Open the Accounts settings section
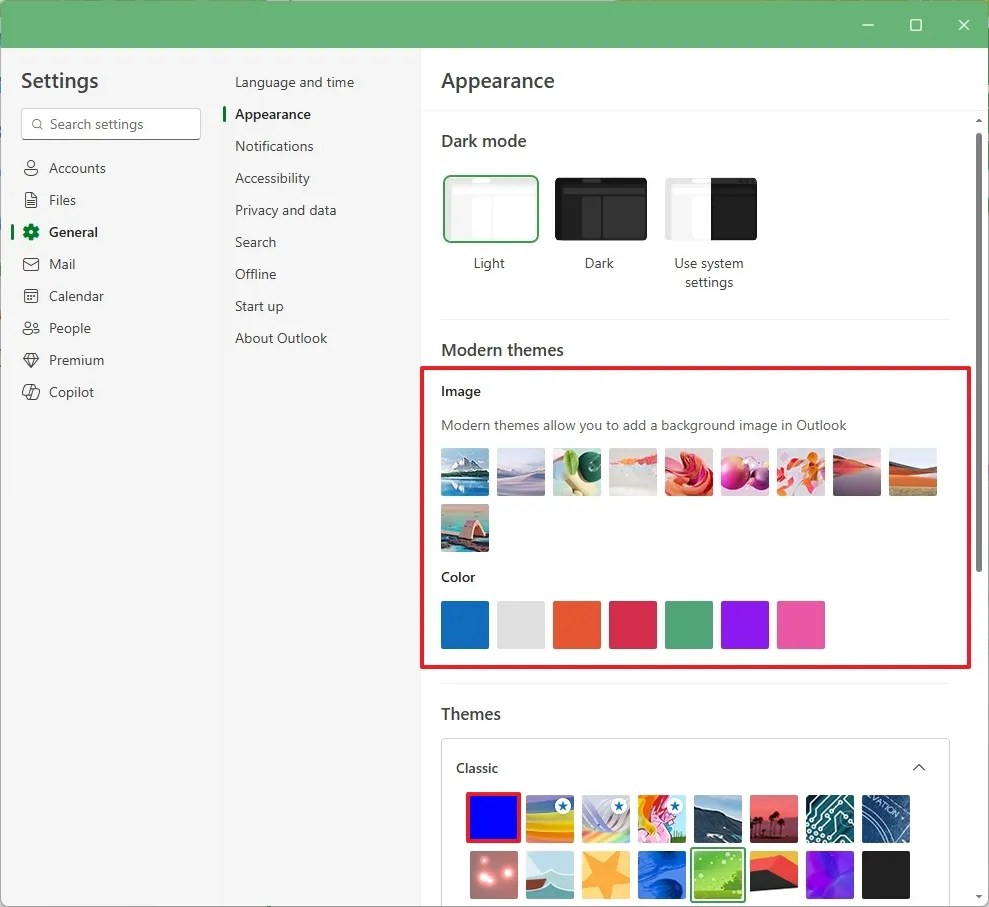This screenshot has height=907, width=989. (76, 168)
